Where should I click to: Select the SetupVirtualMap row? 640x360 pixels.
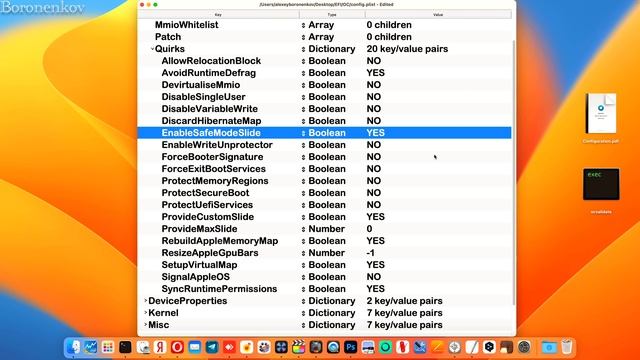(x=324, y=265)
